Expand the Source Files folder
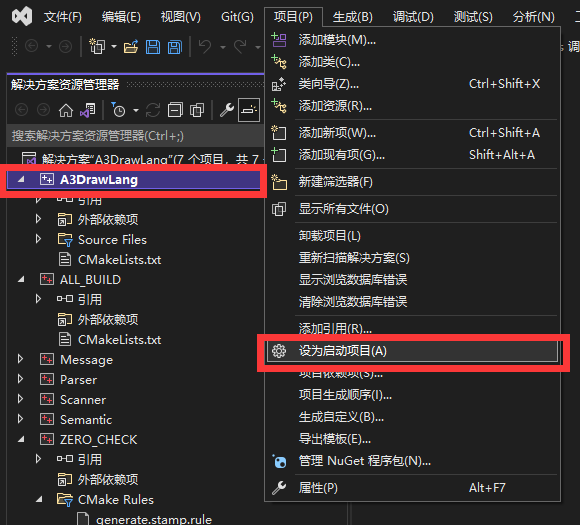The image size is (580, 525). click(38, 239)
